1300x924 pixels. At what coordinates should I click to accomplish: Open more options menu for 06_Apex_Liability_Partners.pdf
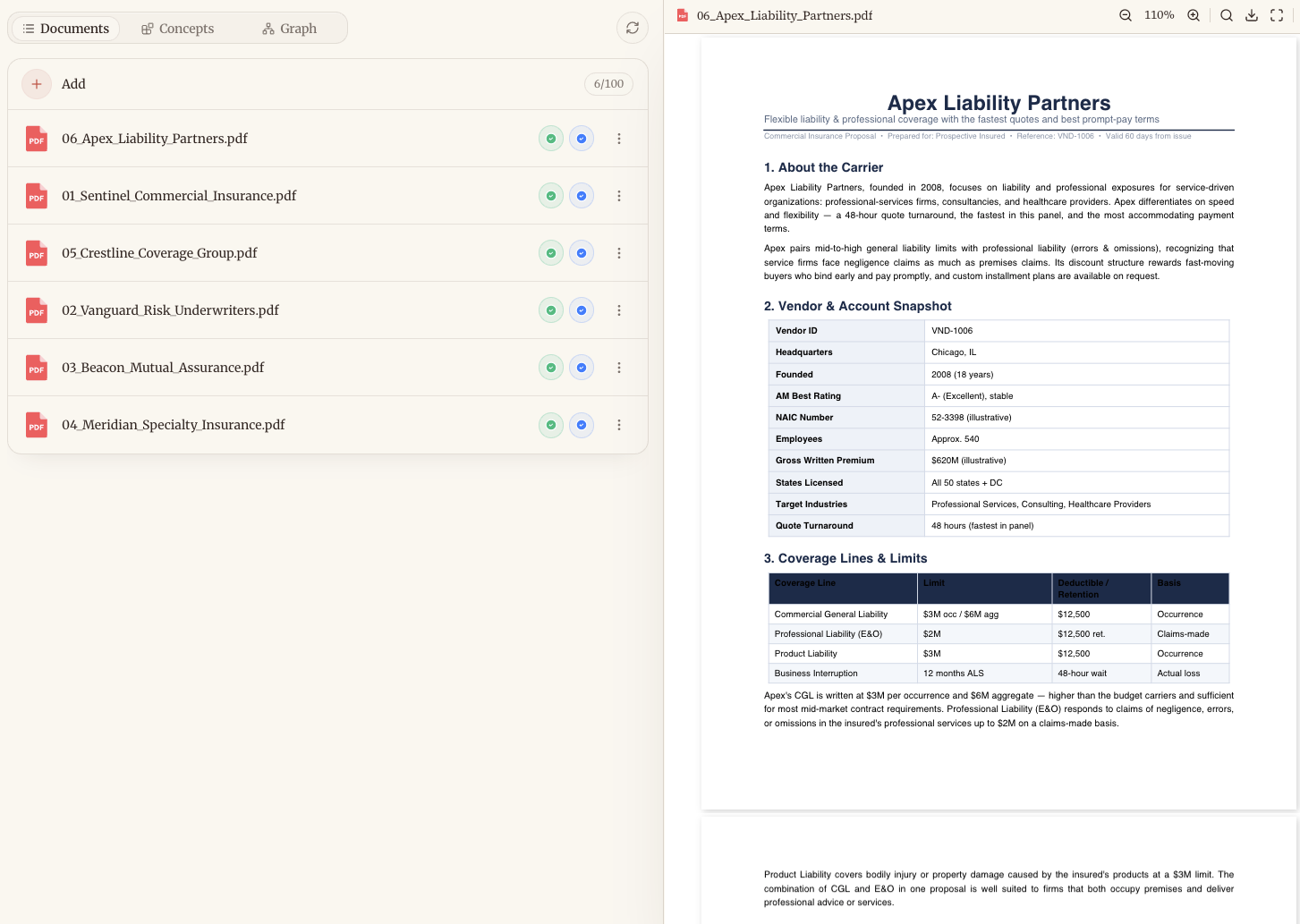[619, 139]
